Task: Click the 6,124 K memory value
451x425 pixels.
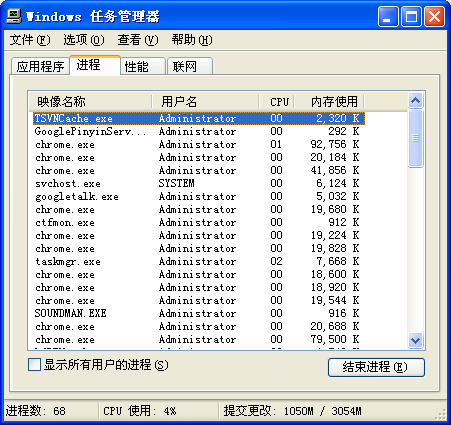Action: [x=338, y=183]
